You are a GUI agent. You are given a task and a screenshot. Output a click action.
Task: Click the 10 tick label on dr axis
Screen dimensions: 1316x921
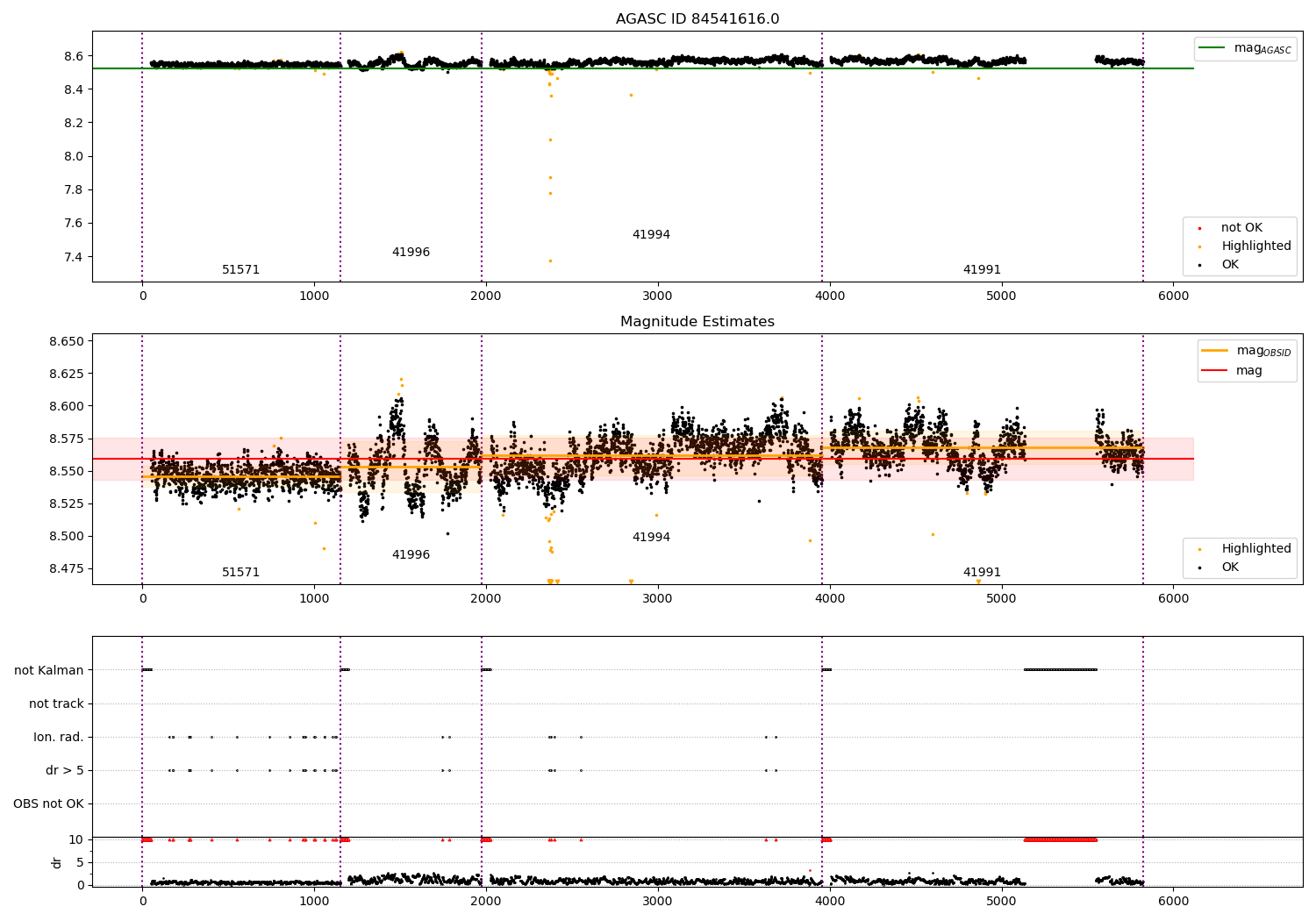click(77, 840)
